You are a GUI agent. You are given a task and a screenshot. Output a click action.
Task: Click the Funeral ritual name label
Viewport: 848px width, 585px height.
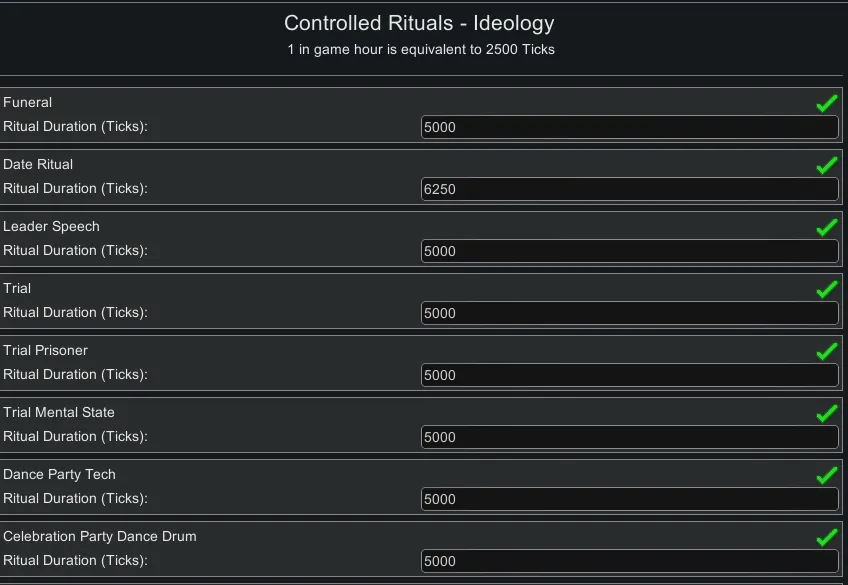pos(28,102)
